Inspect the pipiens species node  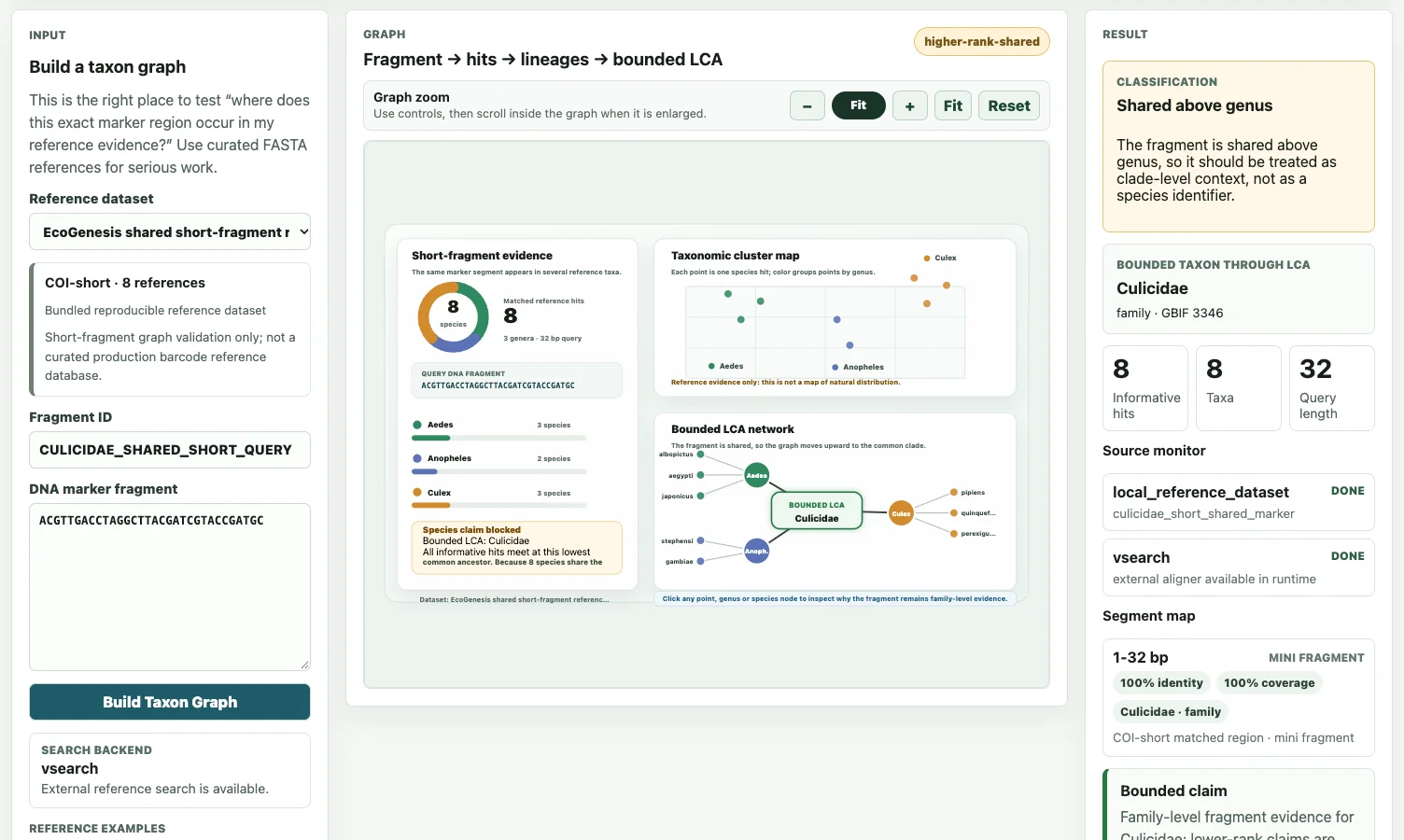[953, 492]
